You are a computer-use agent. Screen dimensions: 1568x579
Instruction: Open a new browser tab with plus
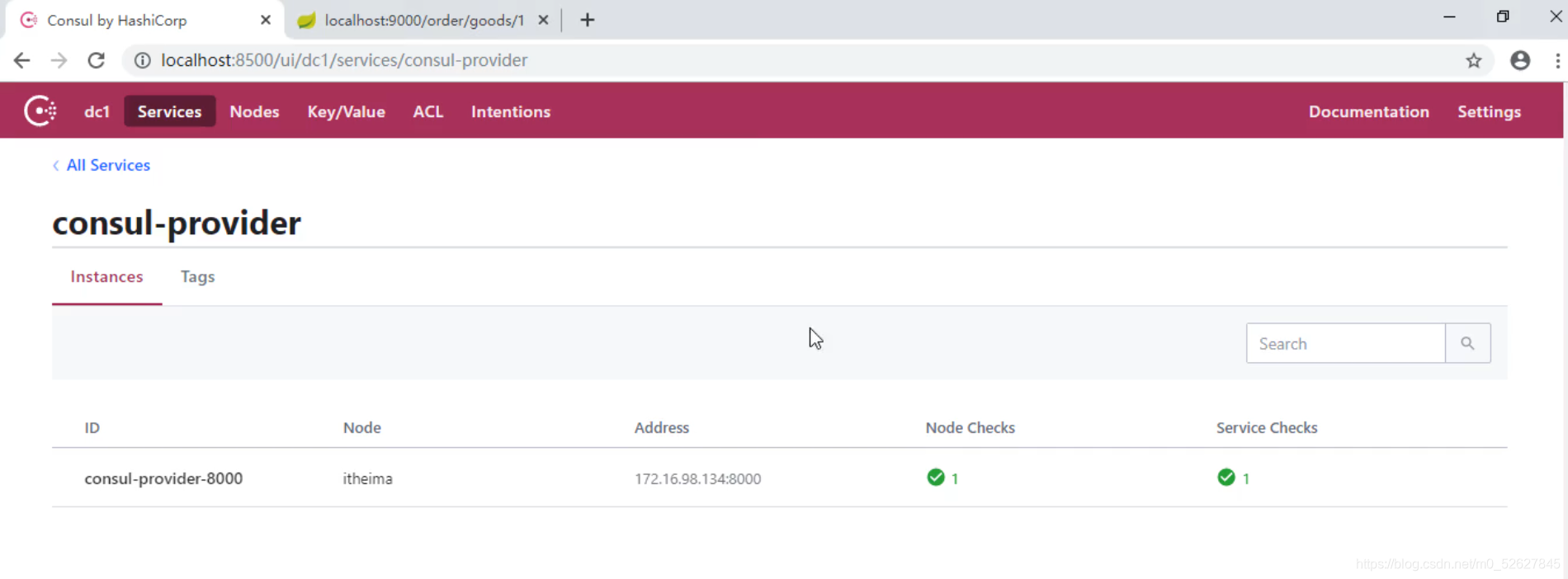pos(588,20)
